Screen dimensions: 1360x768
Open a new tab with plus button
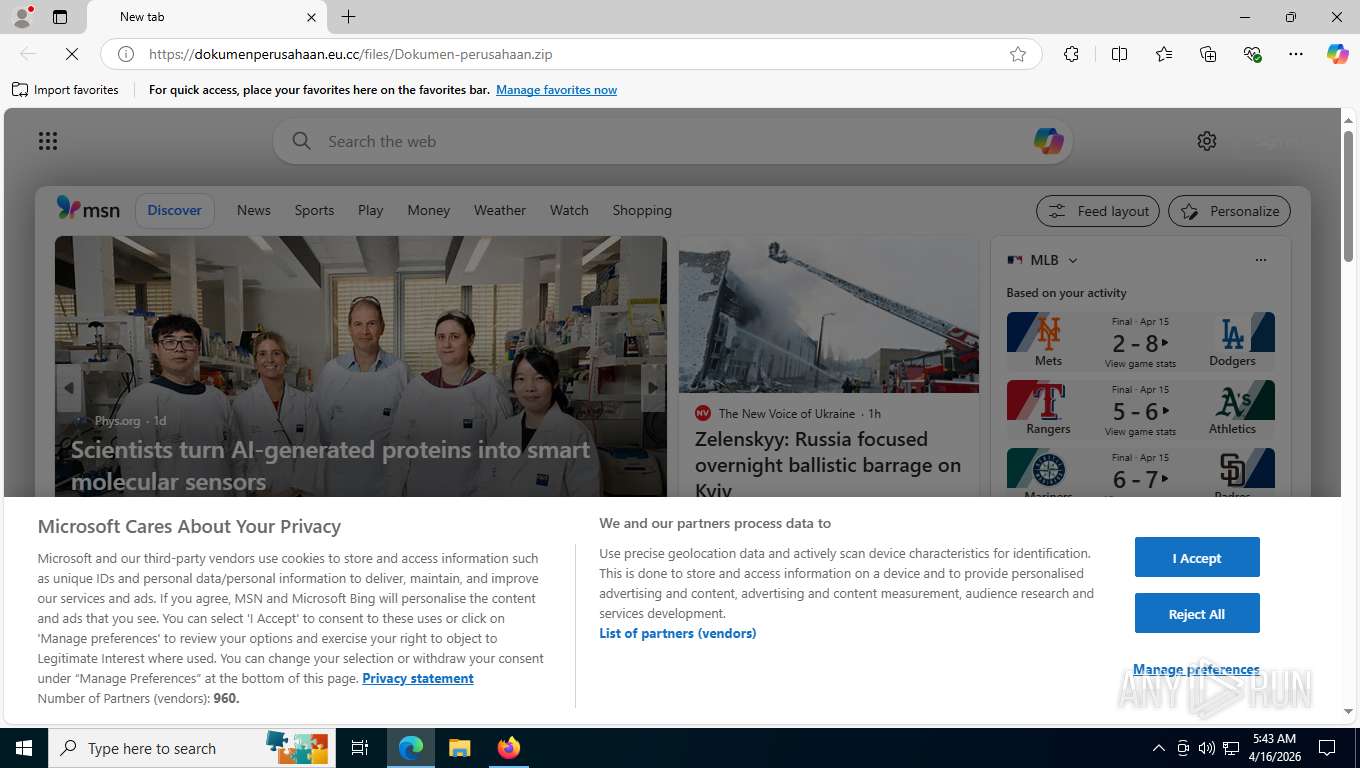tap(348, 17)
